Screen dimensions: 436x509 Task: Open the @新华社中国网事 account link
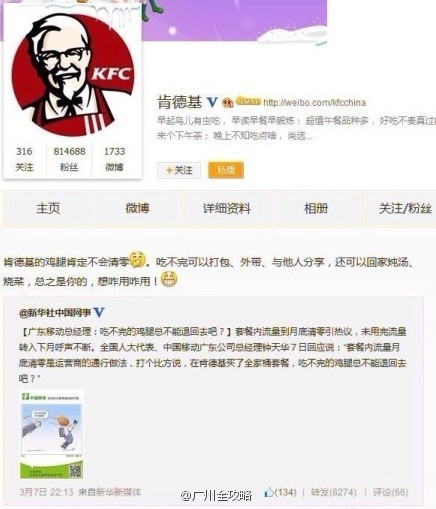coord(55,313)
